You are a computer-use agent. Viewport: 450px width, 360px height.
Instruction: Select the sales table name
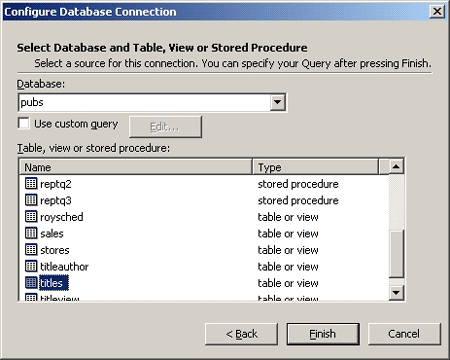[52, 233]
